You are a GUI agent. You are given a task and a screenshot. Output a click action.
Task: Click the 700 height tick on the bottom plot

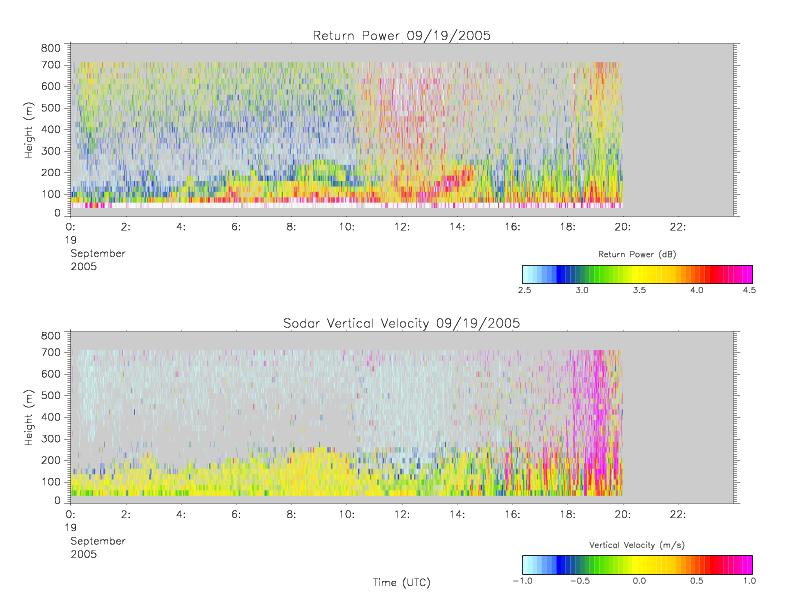tap(50, 352)
